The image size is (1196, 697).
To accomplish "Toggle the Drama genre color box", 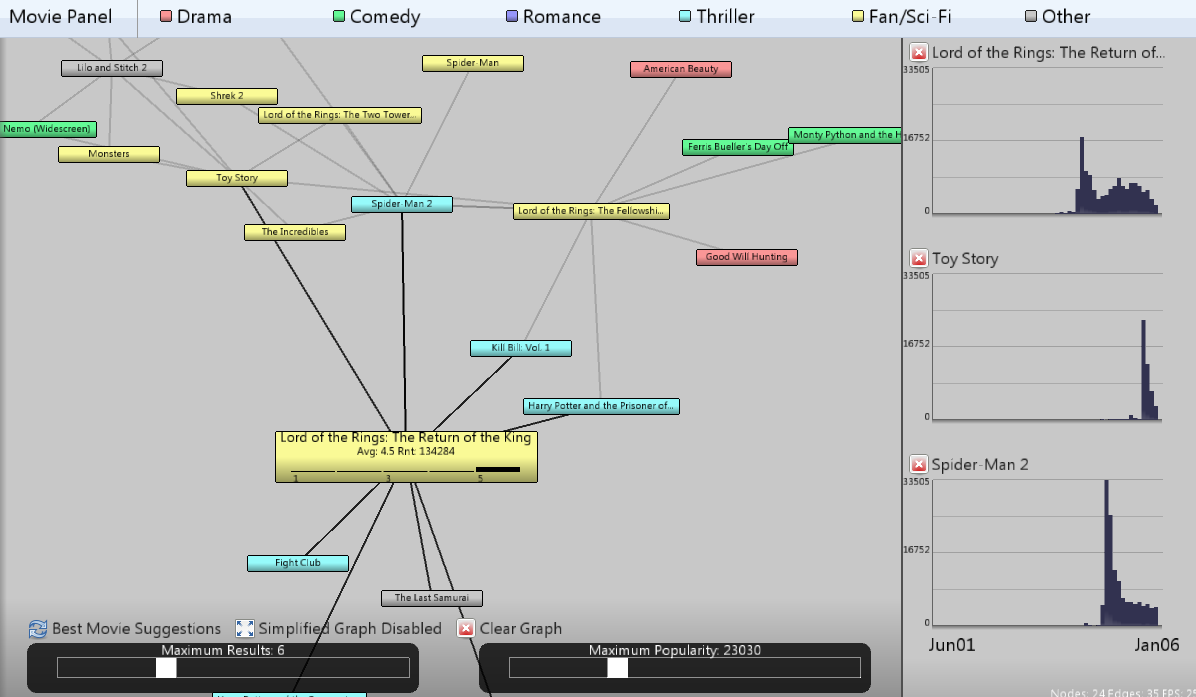I will [166, 16].
